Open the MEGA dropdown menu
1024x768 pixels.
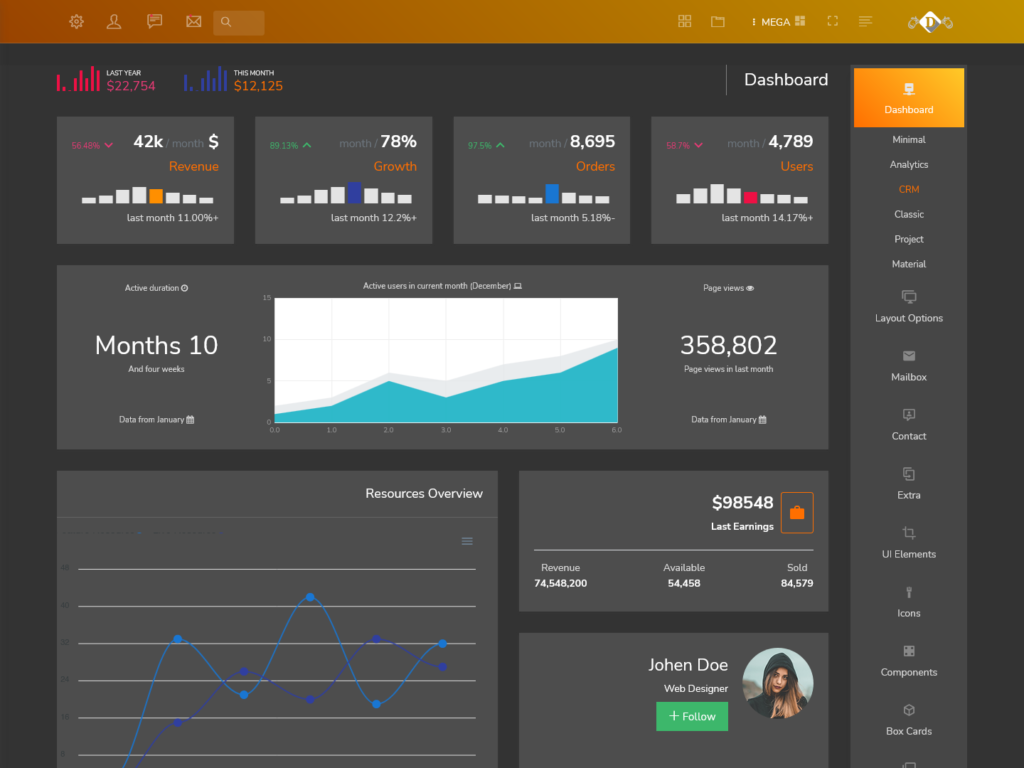778,20
